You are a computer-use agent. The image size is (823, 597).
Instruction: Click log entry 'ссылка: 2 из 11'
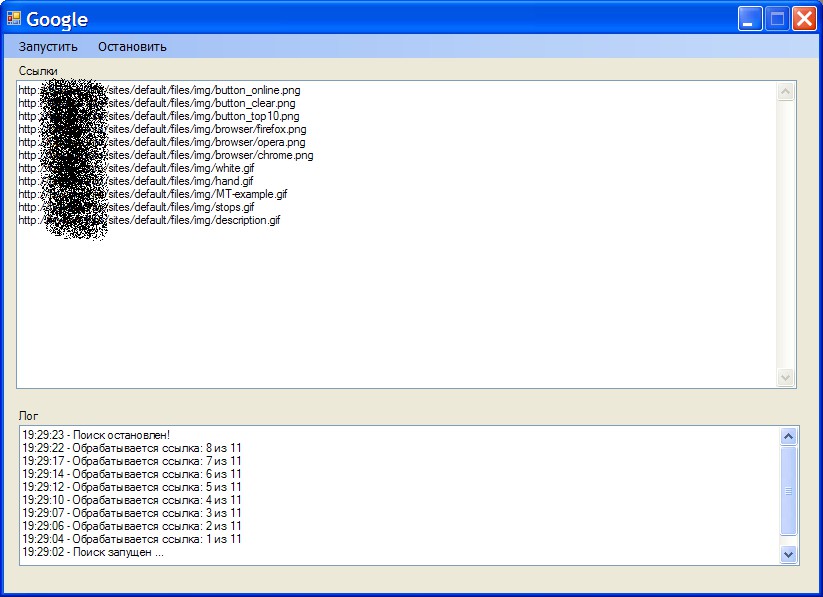tap(132, 526)
